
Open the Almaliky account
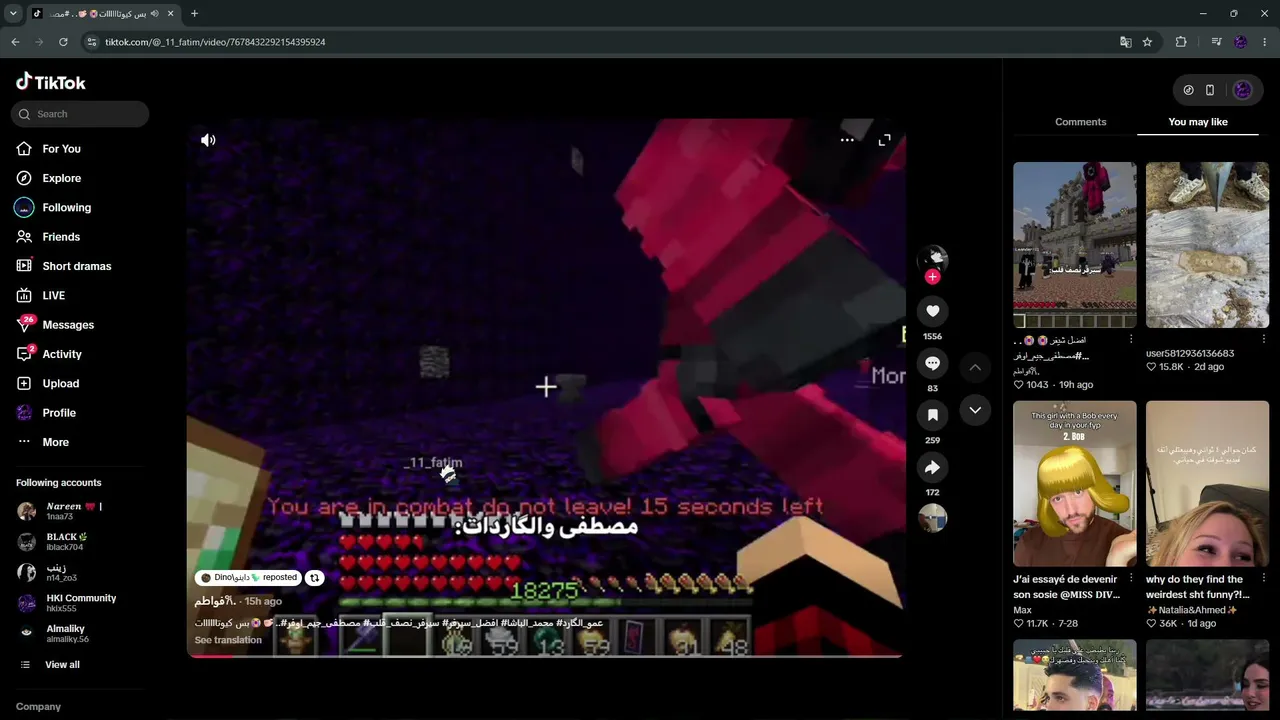pyautogui.click(x=67, y=634)
